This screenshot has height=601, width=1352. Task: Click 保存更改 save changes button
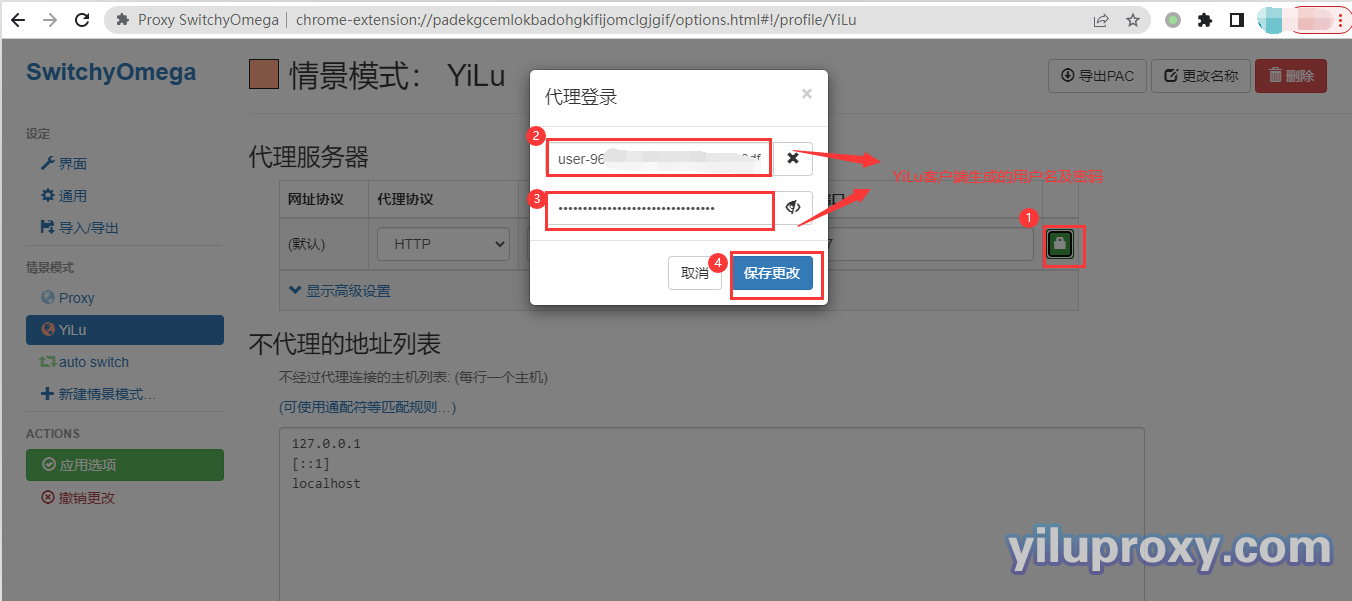point(772,273)
